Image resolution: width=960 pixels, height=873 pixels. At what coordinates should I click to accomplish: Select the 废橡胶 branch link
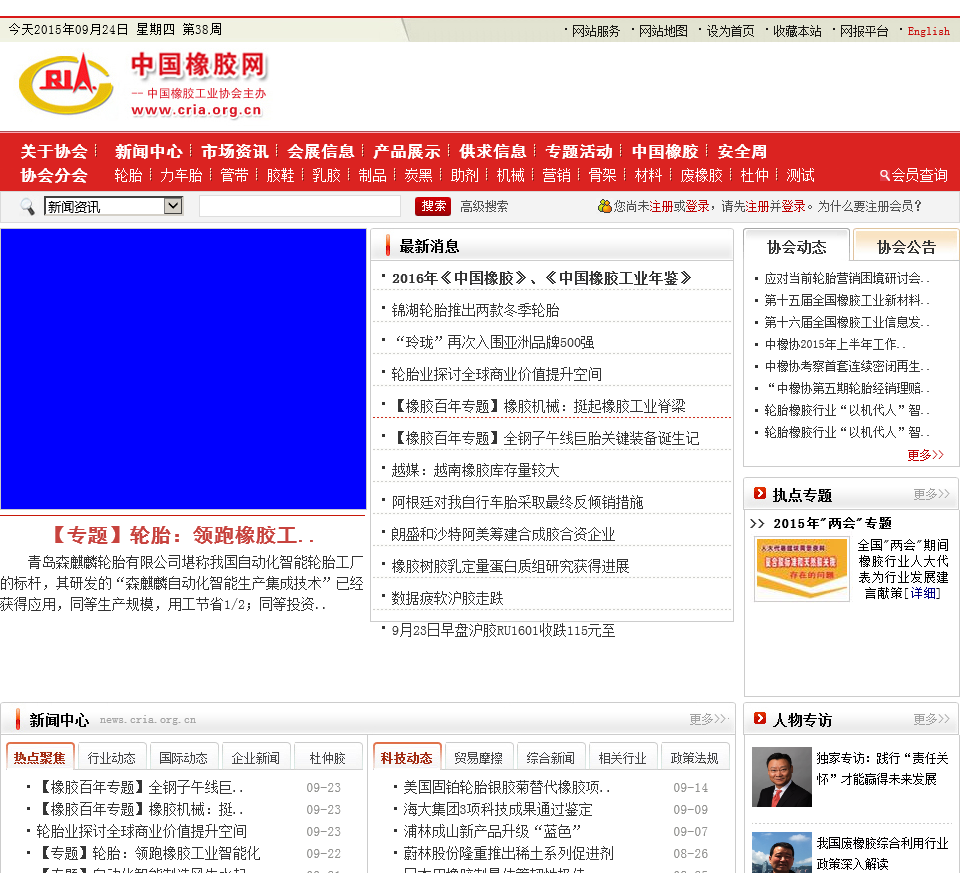(x=702, y=176)
